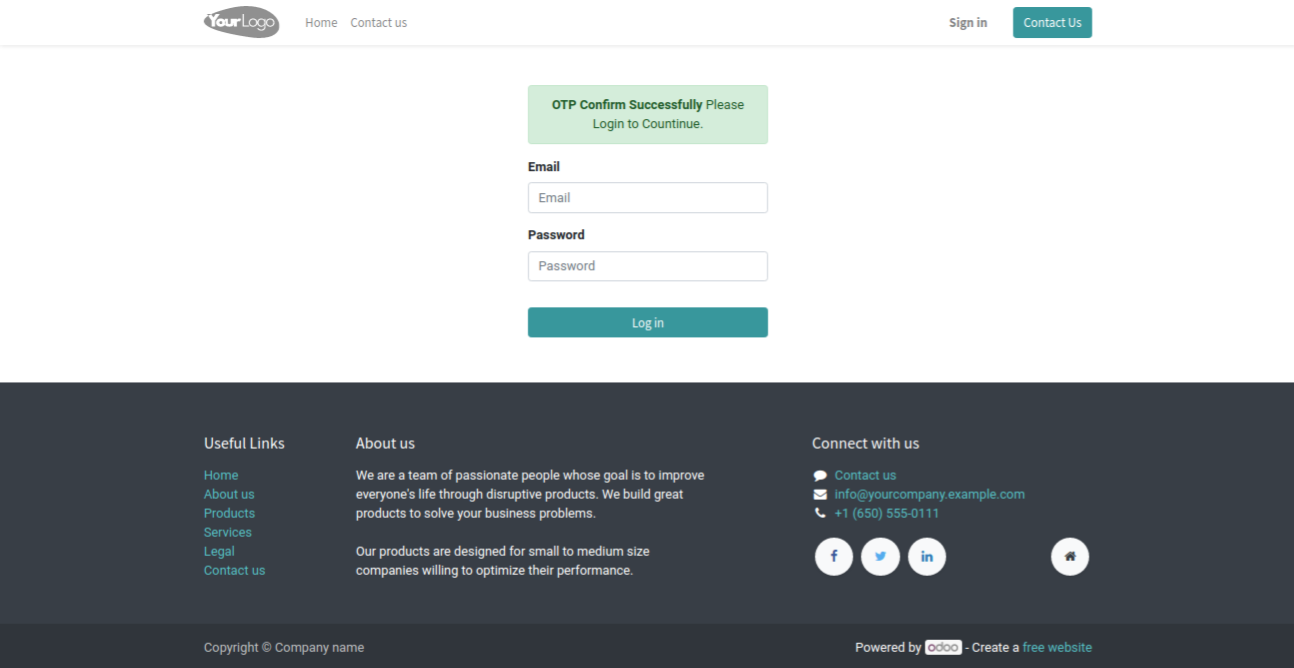This screenshot has width=1294, height=668.
Task: Focus the Email input field
Action: (648, 198)
